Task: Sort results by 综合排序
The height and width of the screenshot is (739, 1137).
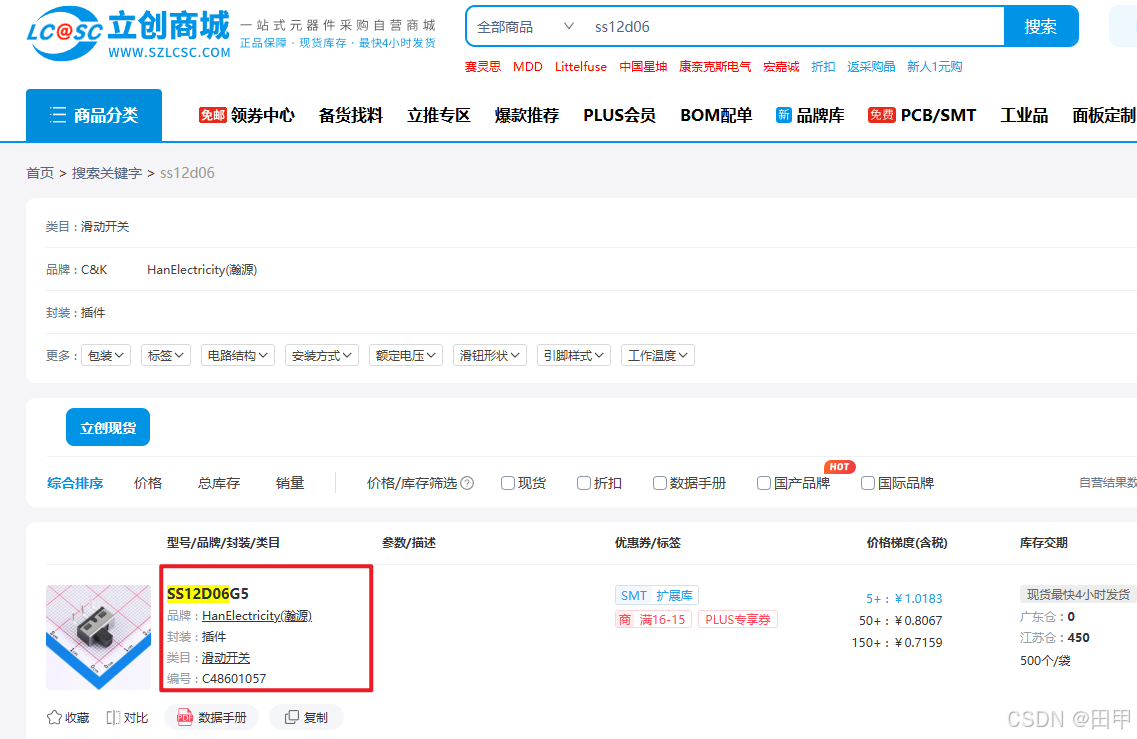Action: tap(75, 483)
